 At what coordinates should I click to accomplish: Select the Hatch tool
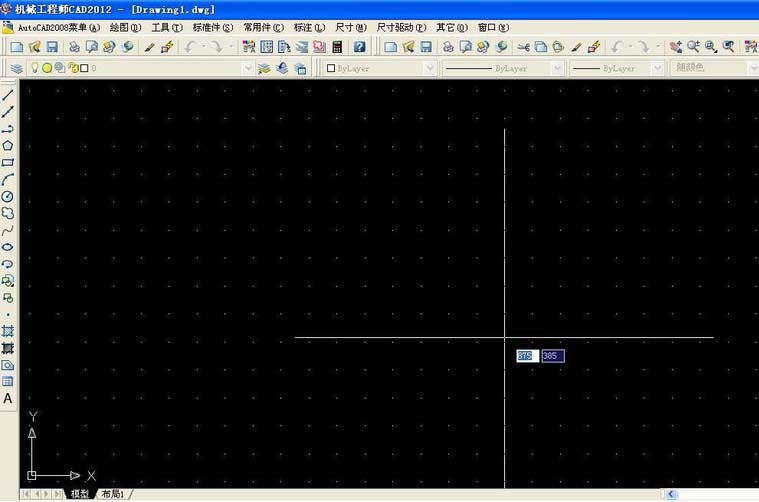click(8, 332)
